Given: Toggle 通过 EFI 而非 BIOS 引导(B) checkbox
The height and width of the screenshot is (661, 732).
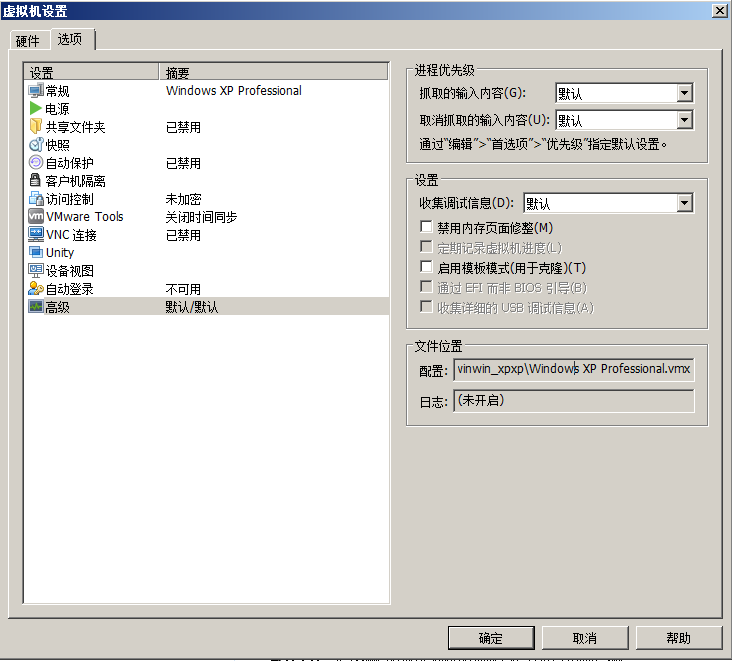Looking at the screenshot, I should point(426,287).
